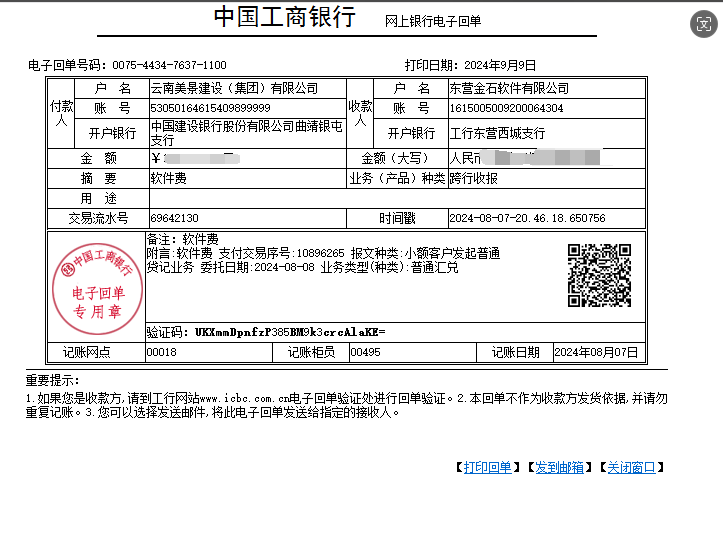Viewport: 723px width, 537px height.
Task: Click the red 电子回单专用章 seal
Action: (97, 289)
